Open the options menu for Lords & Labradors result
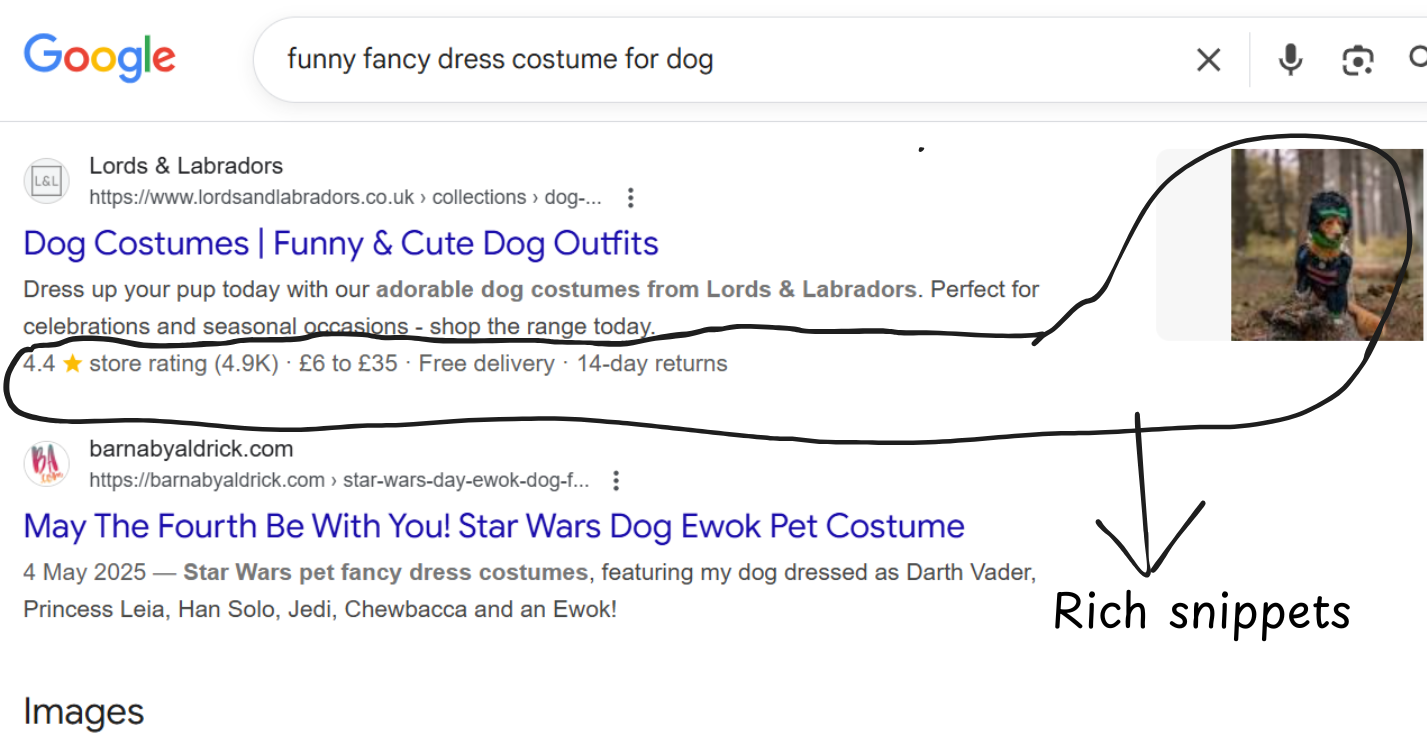 [x=630, y=198]
